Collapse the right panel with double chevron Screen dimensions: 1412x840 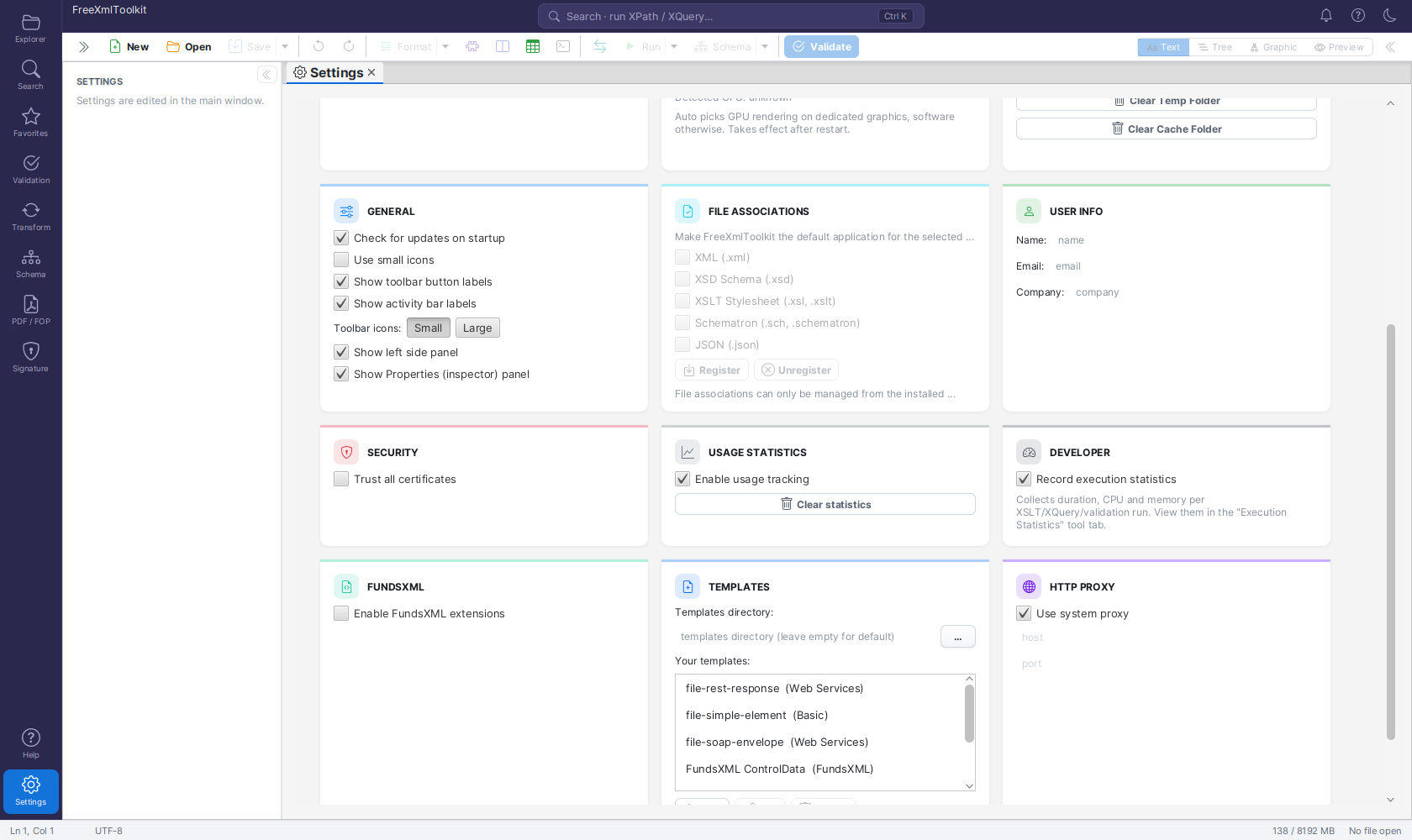(x=1390, y=47)
